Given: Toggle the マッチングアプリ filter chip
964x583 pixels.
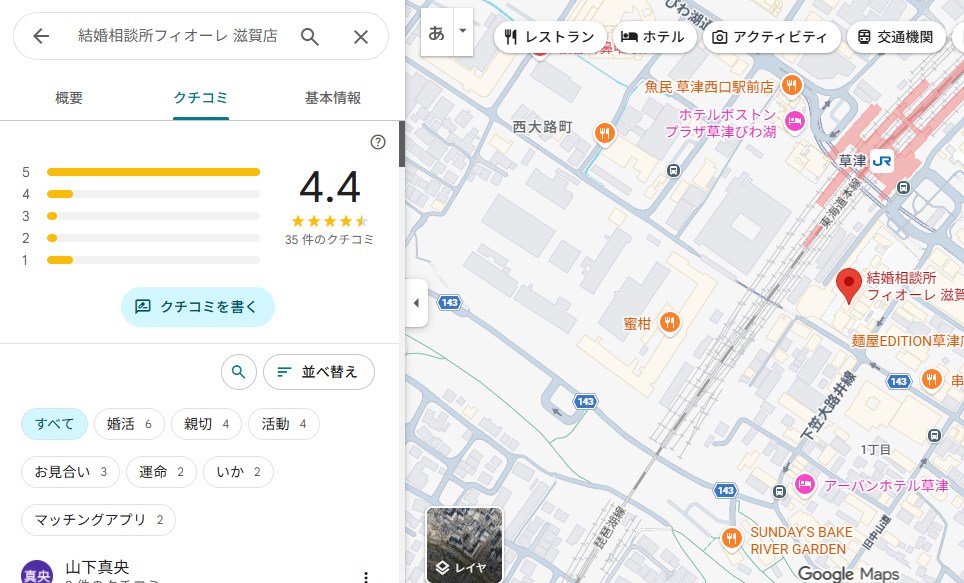Looking at the screenshot, I should (x=99, y=520).
